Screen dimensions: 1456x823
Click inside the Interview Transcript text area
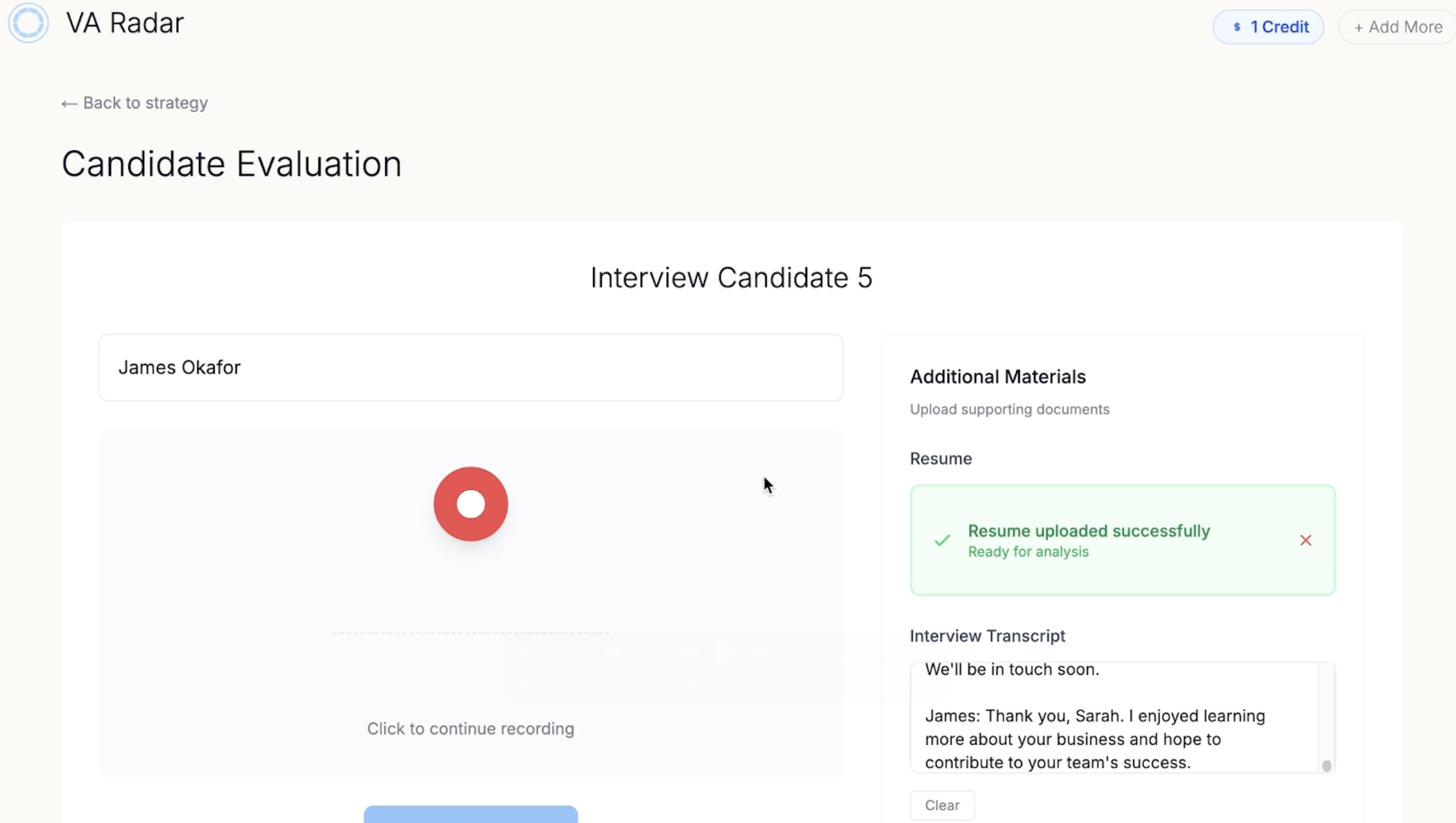coord(1114,717)
